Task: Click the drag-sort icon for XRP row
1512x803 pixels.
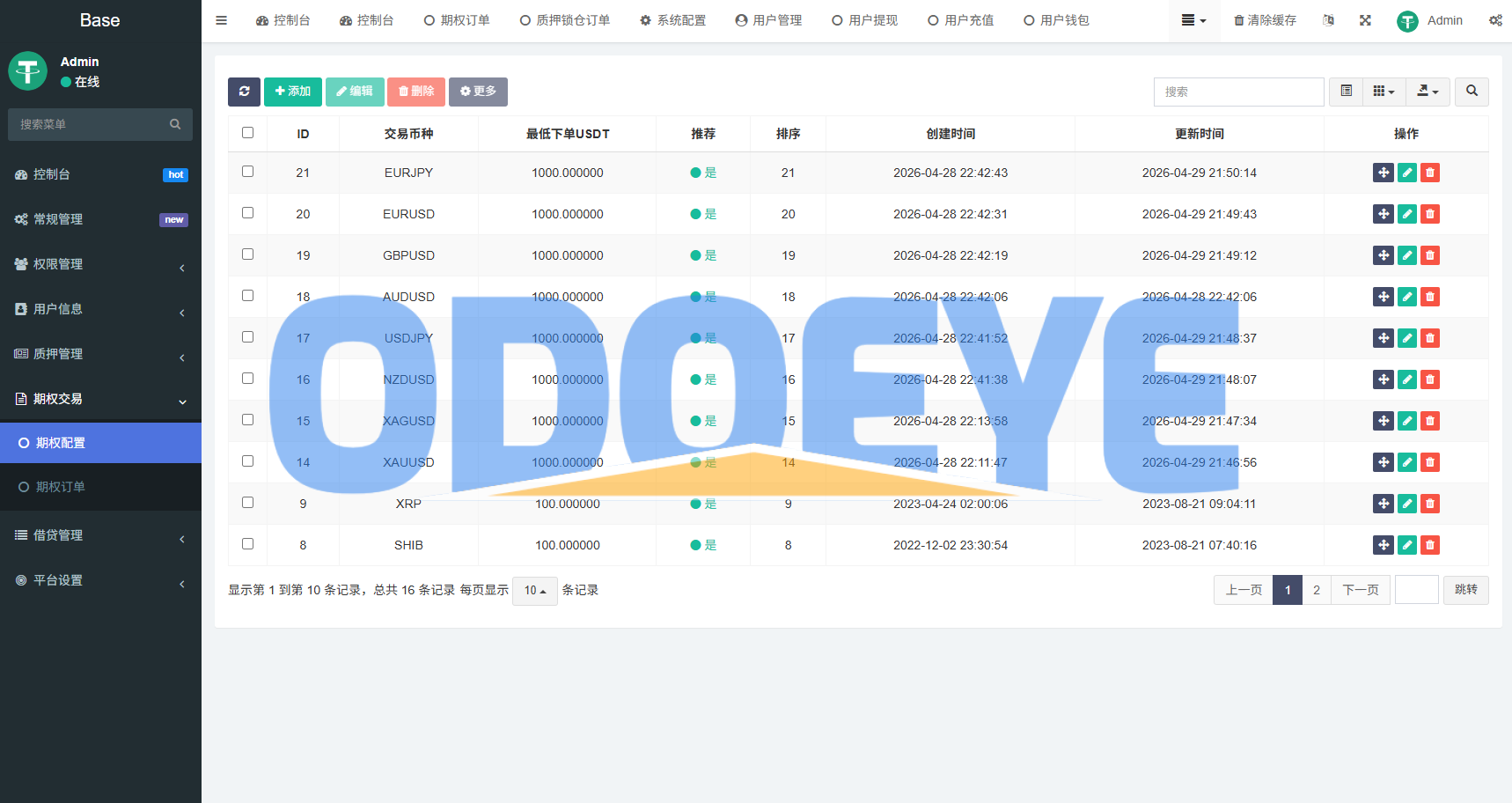Action: (1384, 504)
